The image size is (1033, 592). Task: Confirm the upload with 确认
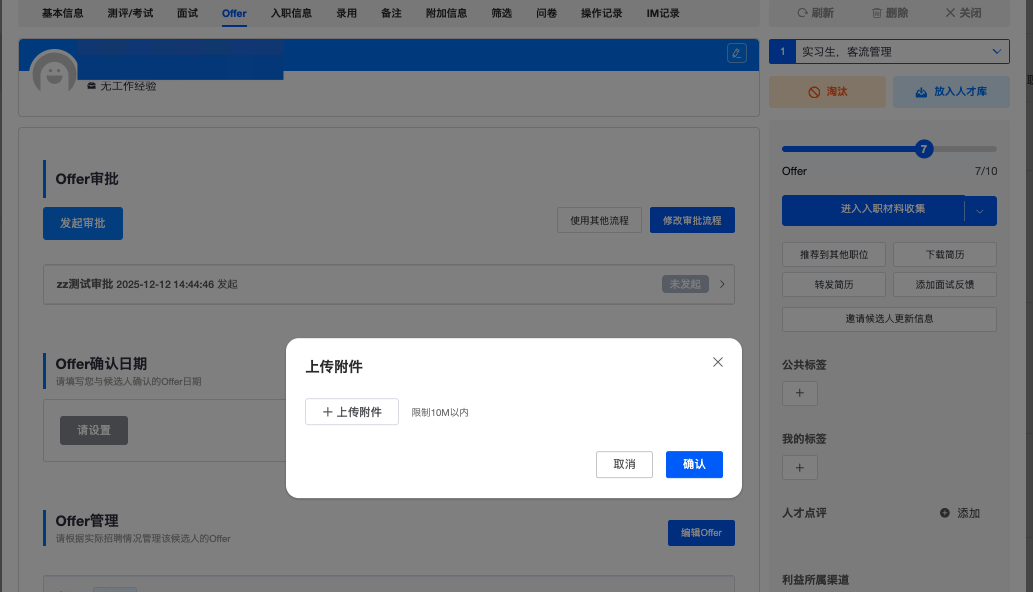694,464
